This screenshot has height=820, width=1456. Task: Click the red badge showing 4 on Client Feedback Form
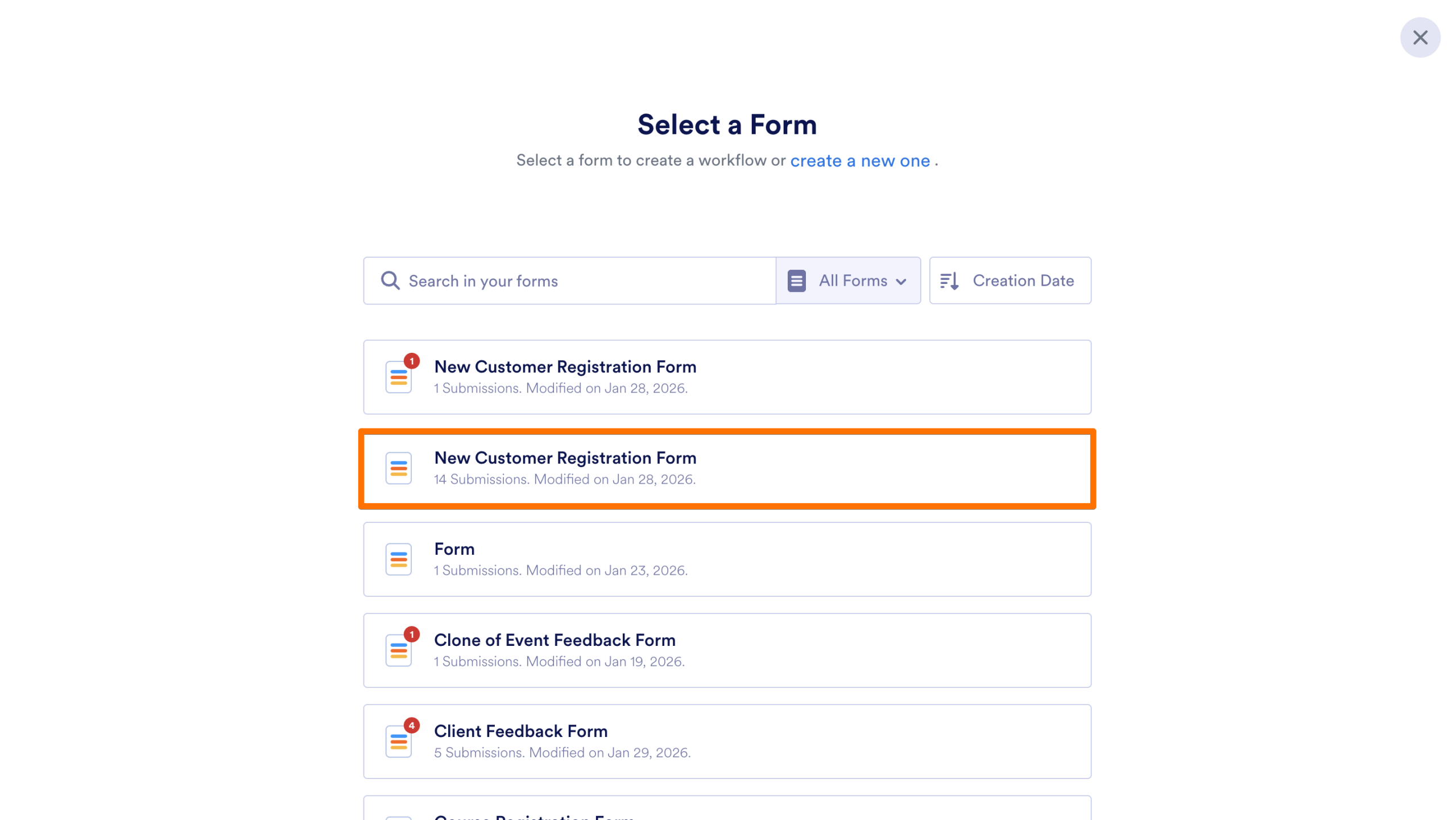pyautogui.click(x=411, y=725)
